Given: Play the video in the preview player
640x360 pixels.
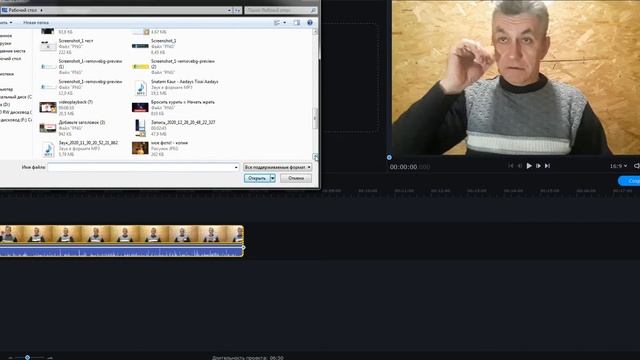Looking at the screenshot, I should [529, 166].
